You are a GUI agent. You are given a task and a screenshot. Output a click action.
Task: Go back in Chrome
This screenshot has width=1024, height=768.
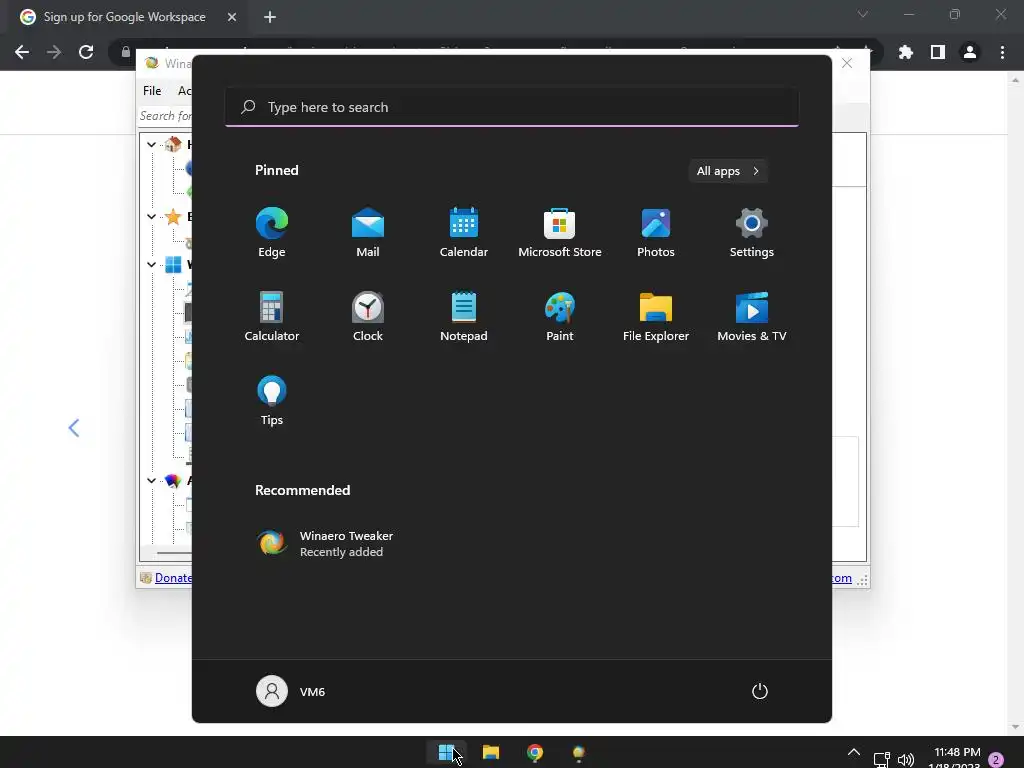coord(22,52)
